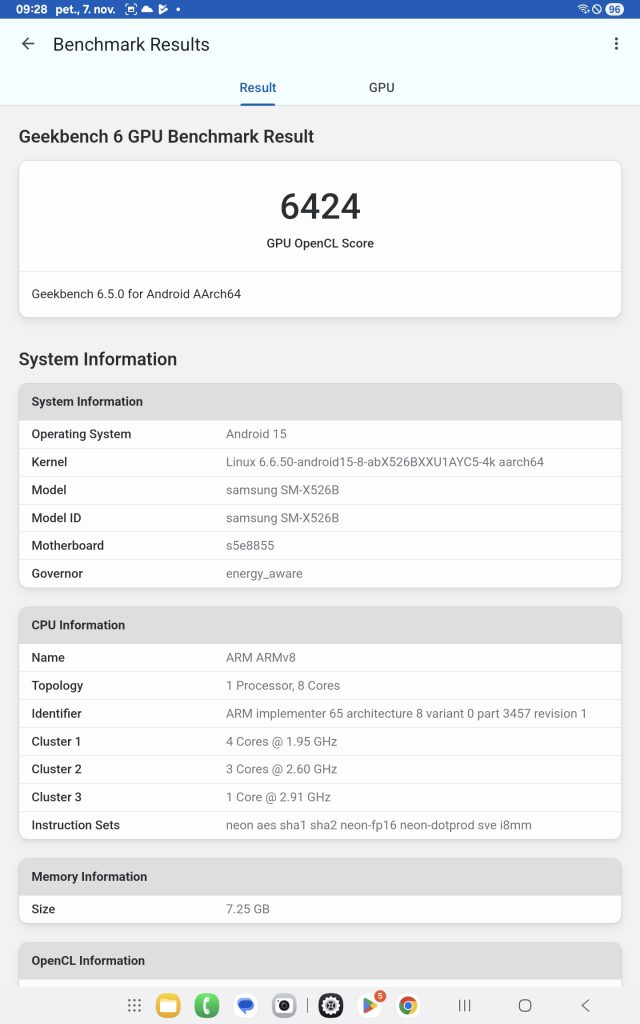Open the blue Messages app
This screenshot has height=1024, width=640.
point(246,1006)
